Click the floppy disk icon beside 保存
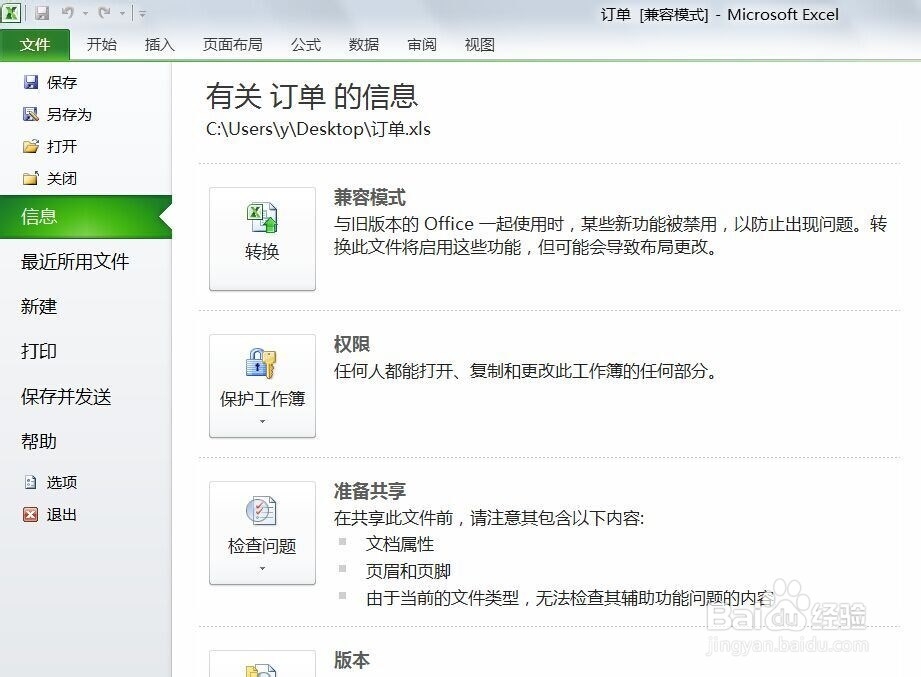This screenshot has width=921, height=677. [31, 82]
